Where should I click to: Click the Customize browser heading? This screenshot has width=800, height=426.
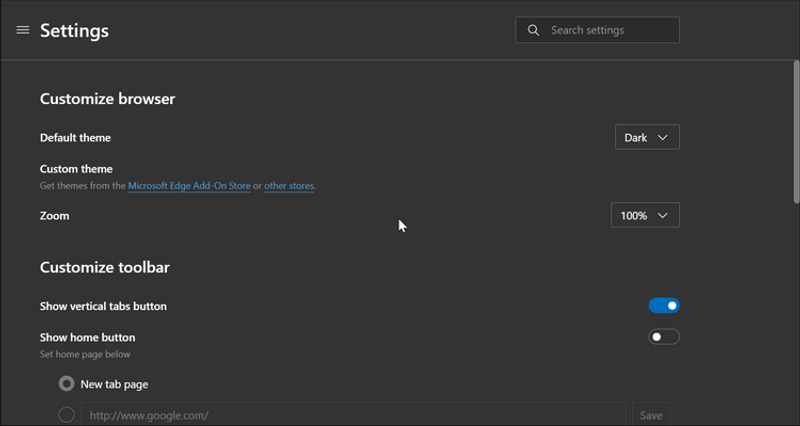pyautogui.click(x=108, y=98)
